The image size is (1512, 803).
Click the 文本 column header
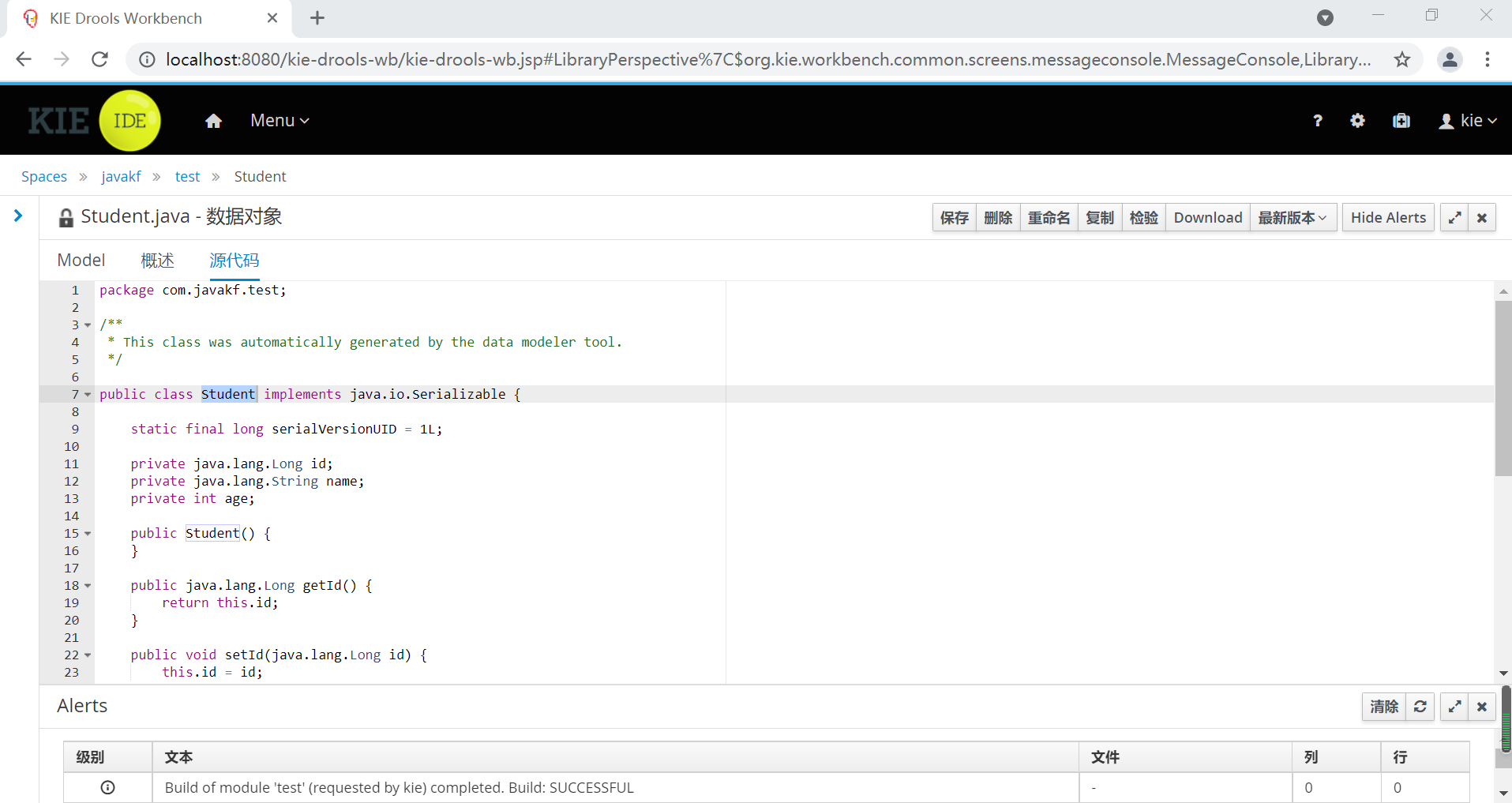(x=615, y=757)
